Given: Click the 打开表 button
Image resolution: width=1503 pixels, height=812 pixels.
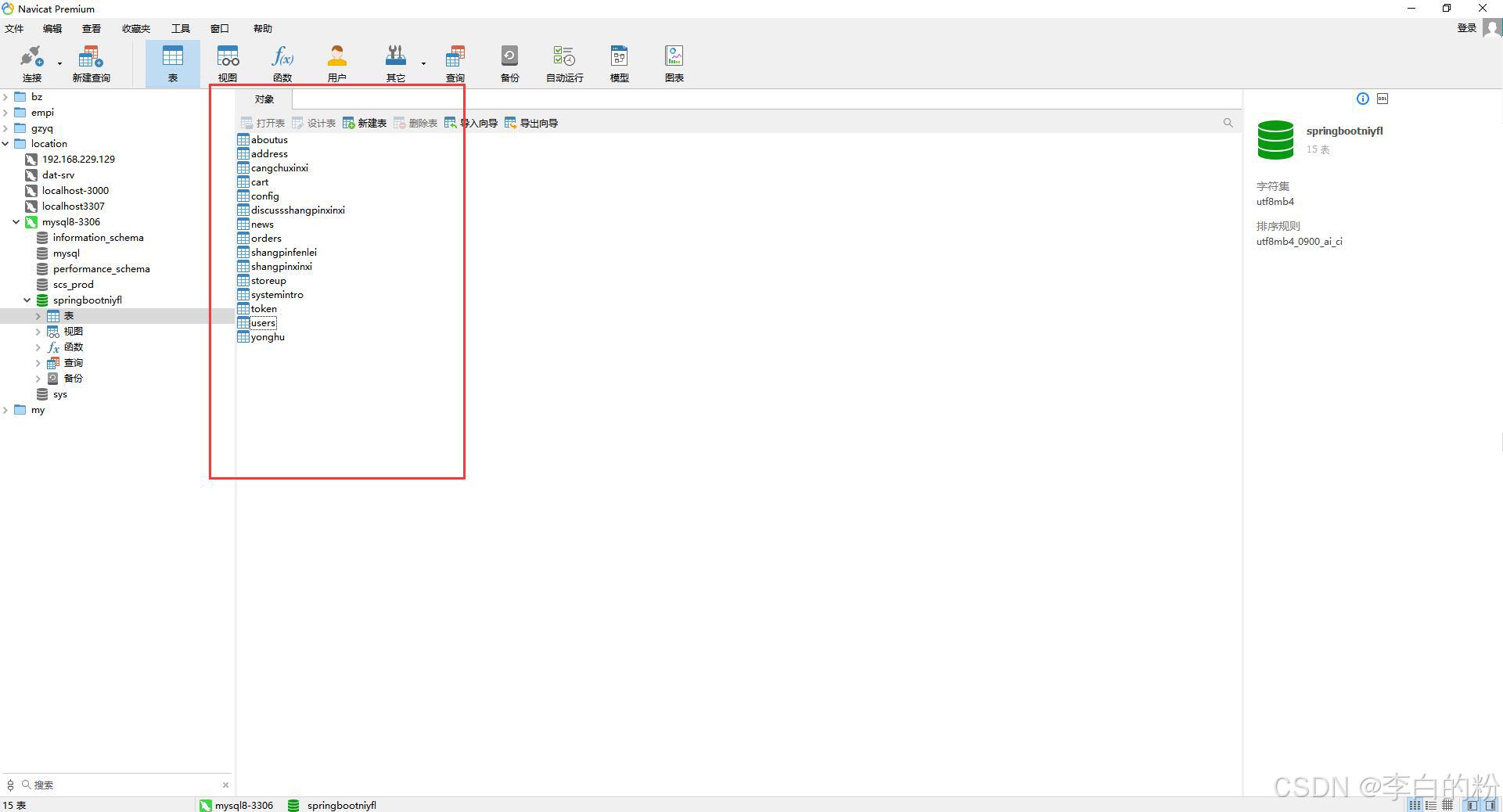Looking at the screenshot, I should [x=263, y=123].
